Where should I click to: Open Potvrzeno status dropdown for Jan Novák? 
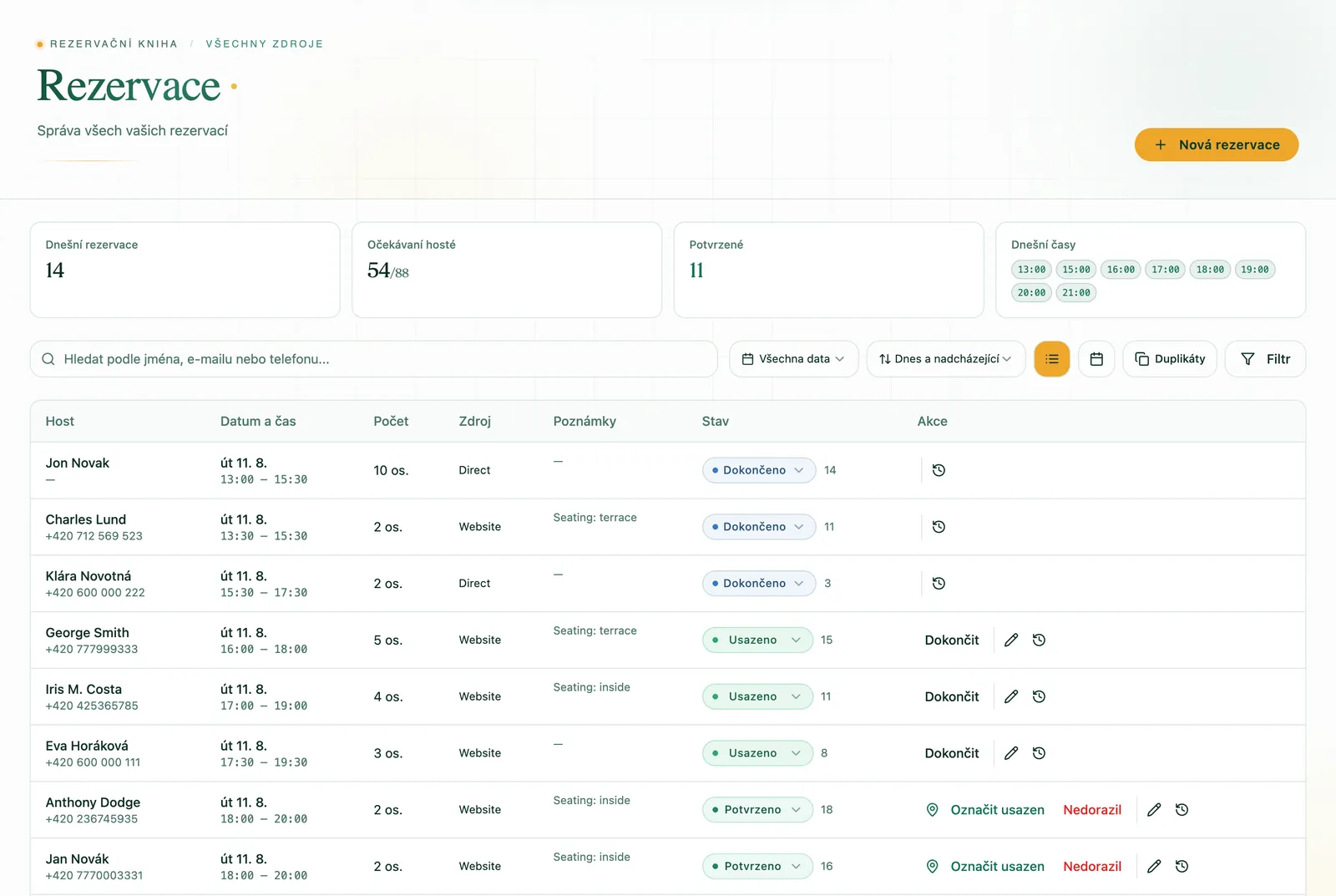tap(757, 867)
